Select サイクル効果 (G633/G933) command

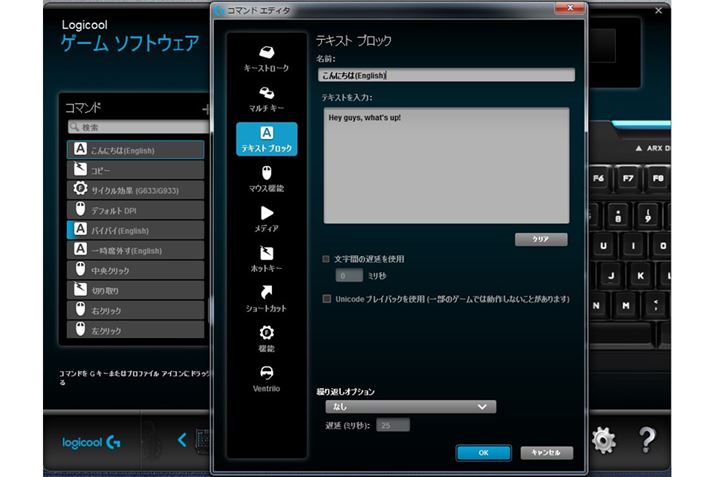pyautogui.click(x=135, y=190)
